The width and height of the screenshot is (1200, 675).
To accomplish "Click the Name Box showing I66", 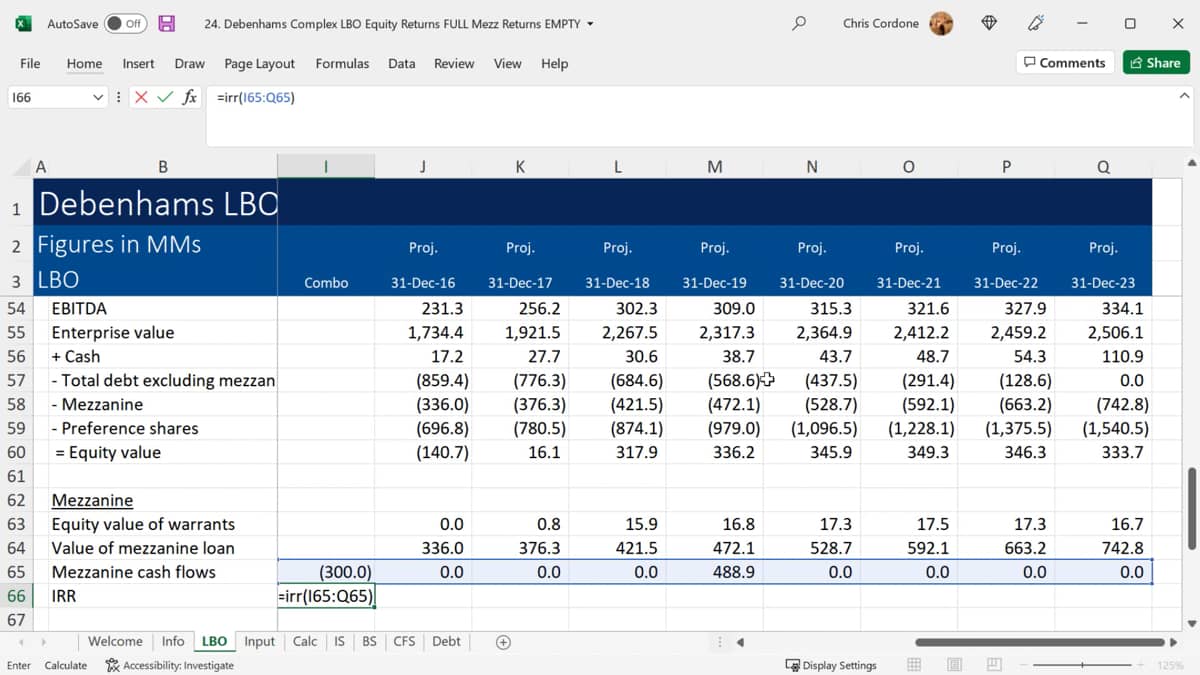I will coord(48,97).
